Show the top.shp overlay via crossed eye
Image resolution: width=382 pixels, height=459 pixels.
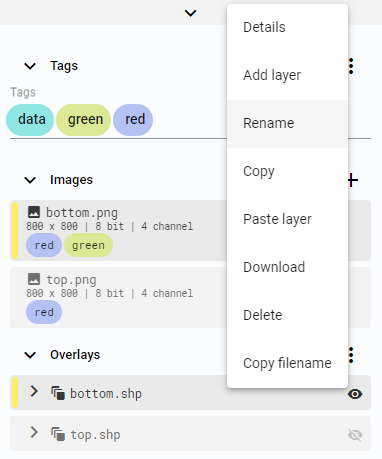pyautogui.click(x=355, y=435)
